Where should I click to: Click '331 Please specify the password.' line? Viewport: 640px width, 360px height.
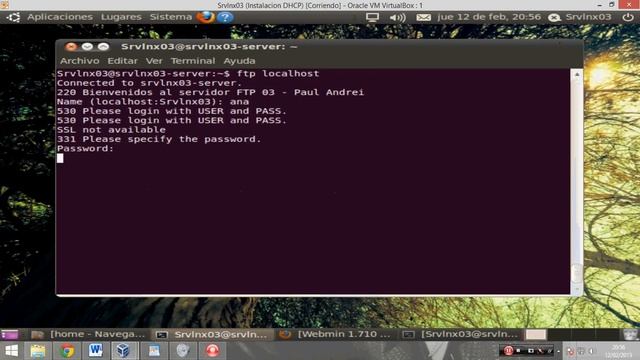[159, 139]
